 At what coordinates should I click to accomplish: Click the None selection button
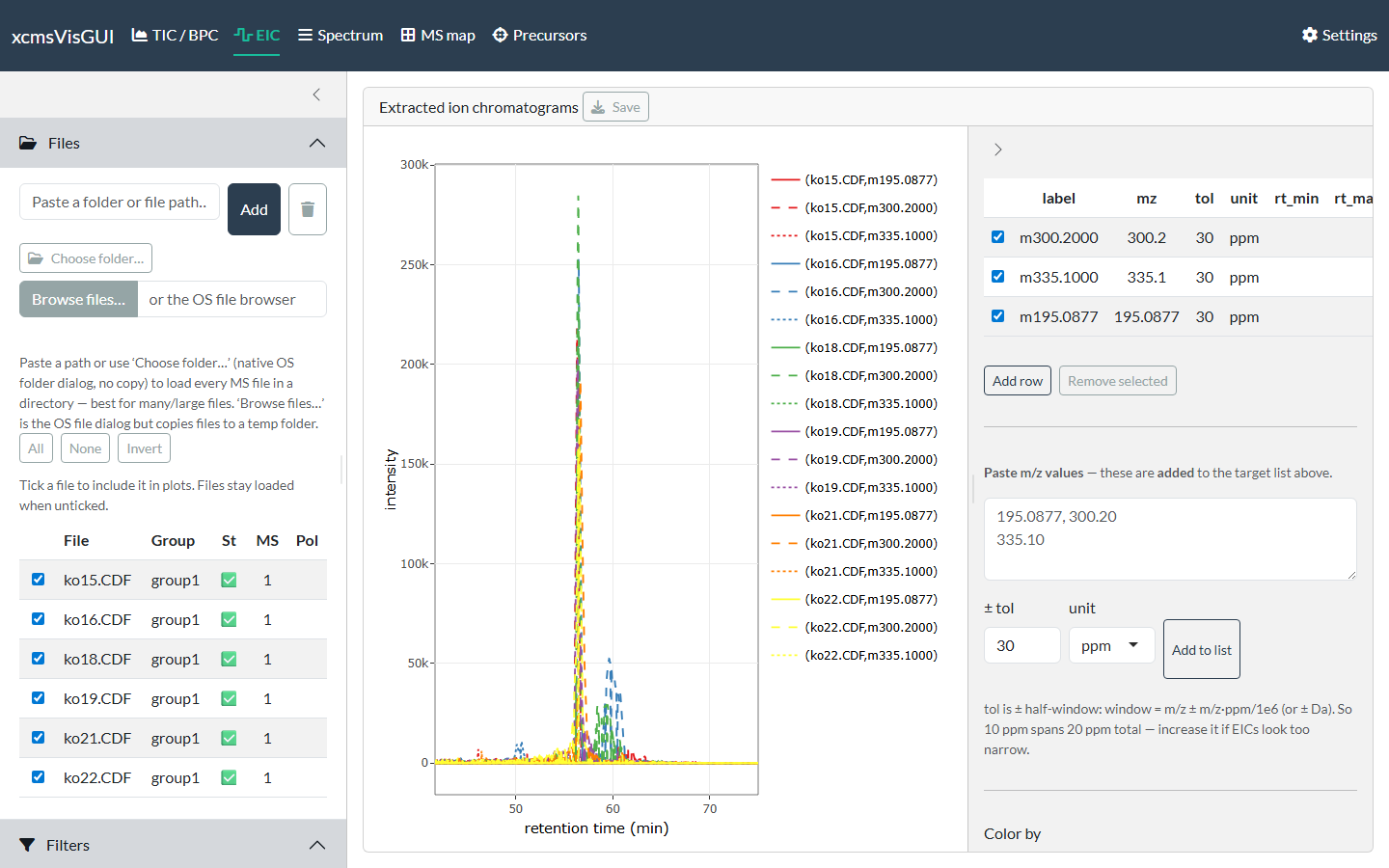(85, 448)
